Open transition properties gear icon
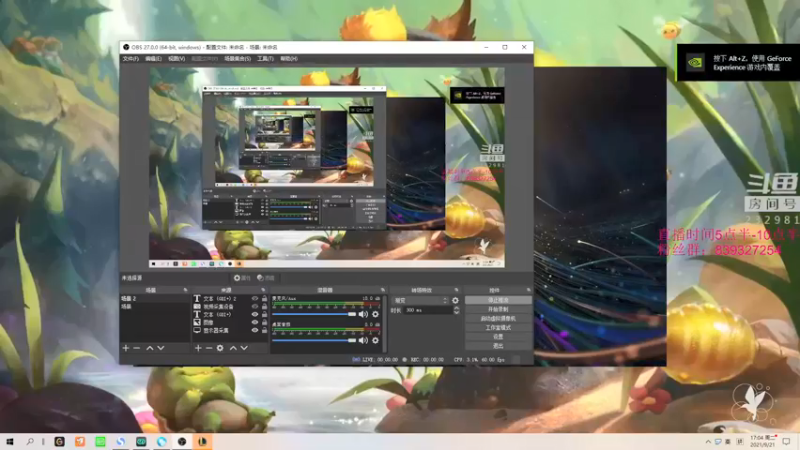The width and height of the screenshot is (800, 450). [x=456, y=301]
